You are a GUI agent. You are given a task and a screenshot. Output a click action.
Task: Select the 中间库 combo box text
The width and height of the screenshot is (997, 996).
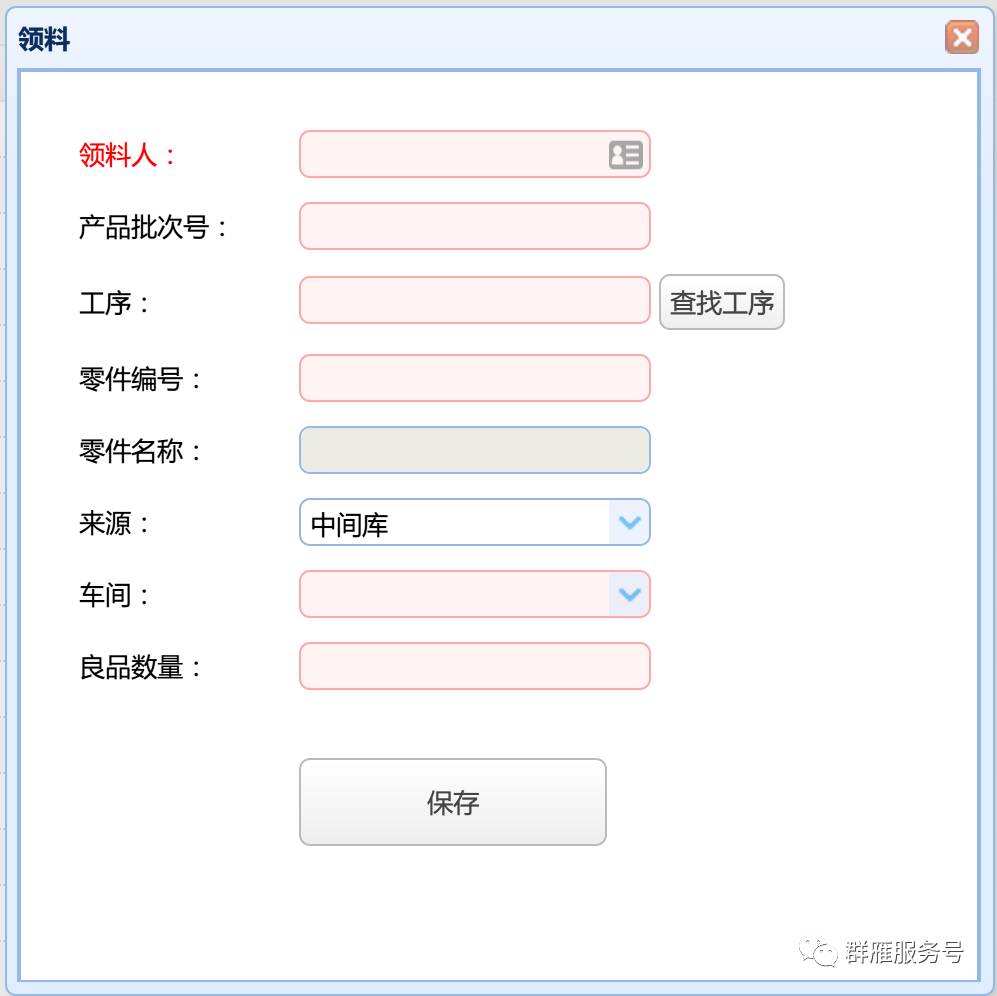pos(454,523)
